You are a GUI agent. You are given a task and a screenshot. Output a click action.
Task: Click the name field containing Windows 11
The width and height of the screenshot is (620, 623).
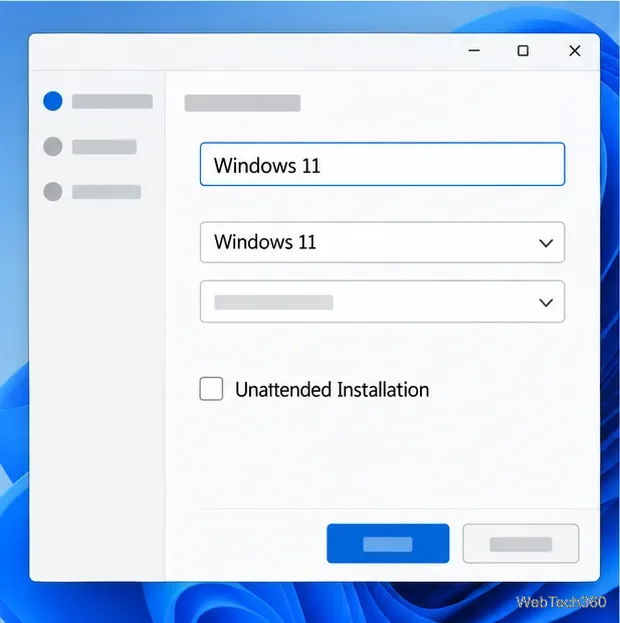382,164
